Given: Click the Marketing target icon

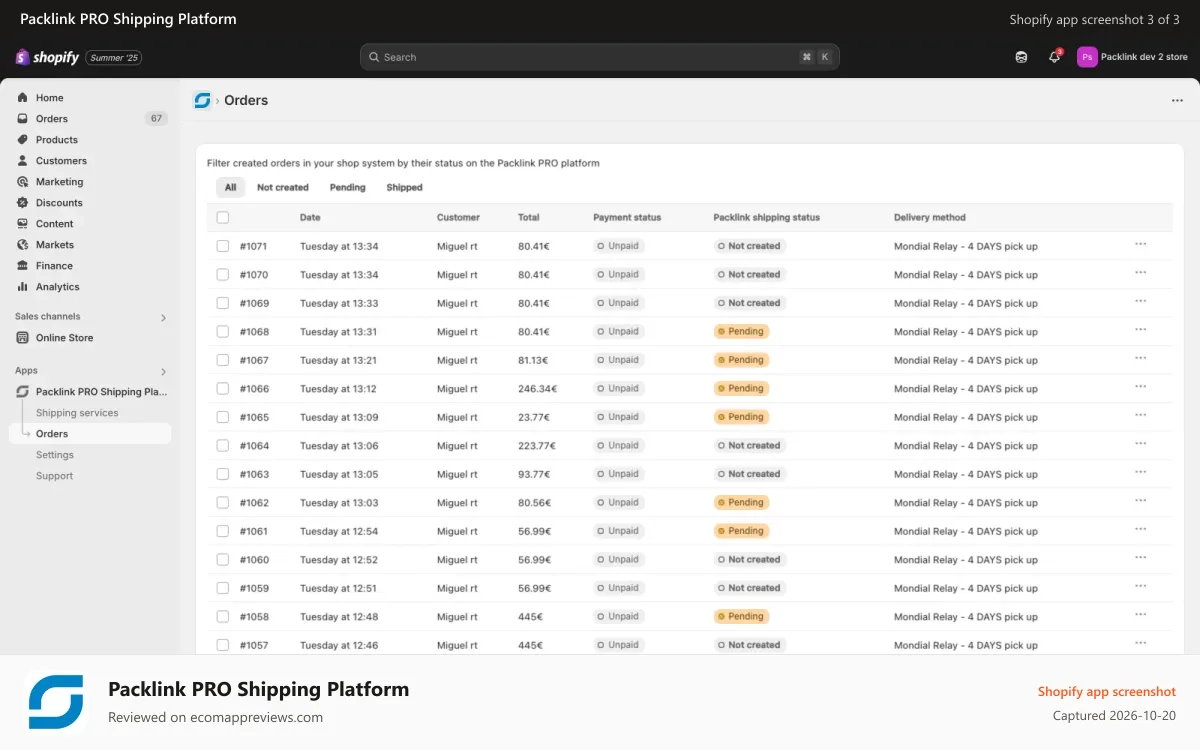Looking at the screenshot, I should (x=23, y=182).
